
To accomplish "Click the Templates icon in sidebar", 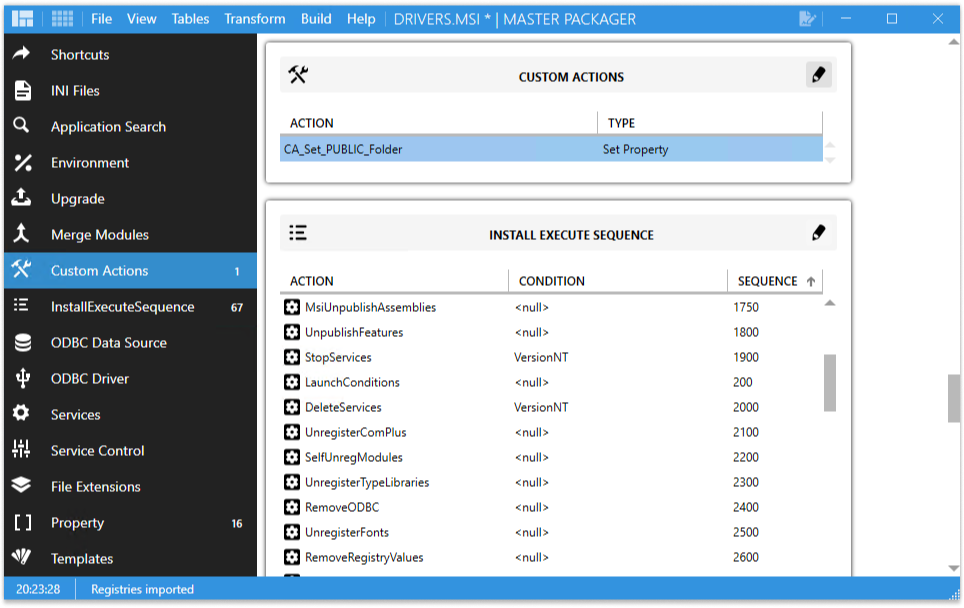I will (x=22, y=557).
